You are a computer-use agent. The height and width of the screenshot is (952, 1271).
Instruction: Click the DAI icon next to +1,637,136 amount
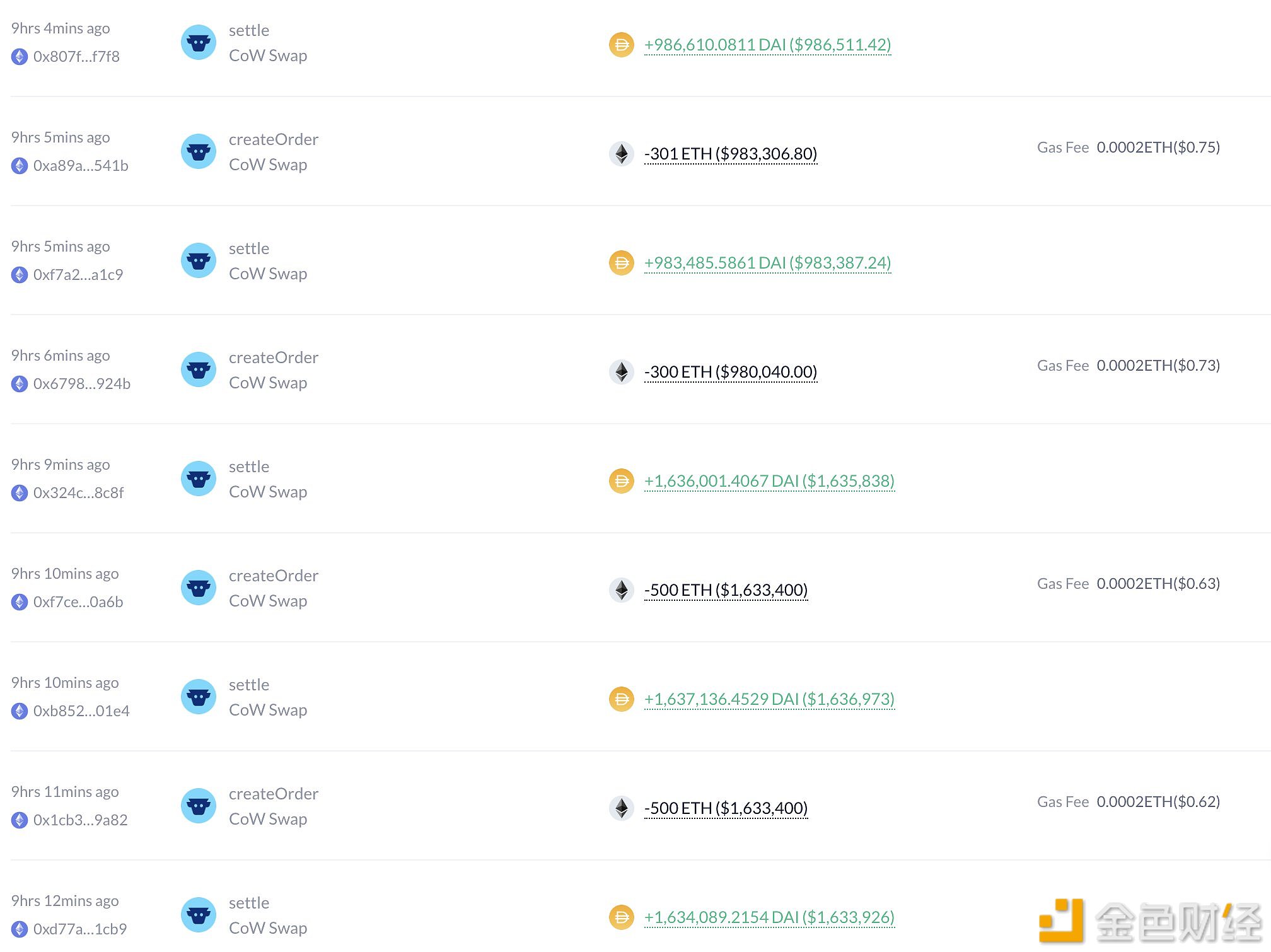click(x=622, y=698)
